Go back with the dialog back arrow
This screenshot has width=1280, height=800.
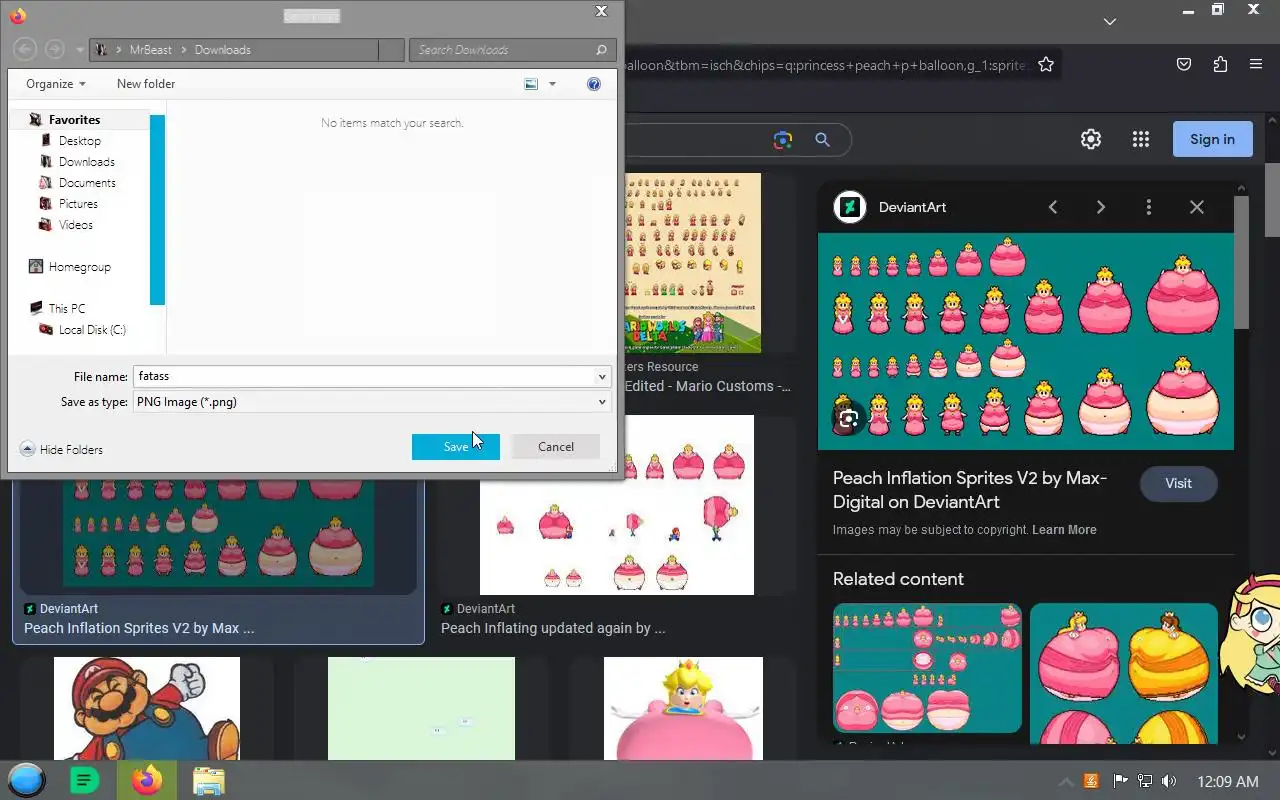point(25,49)
